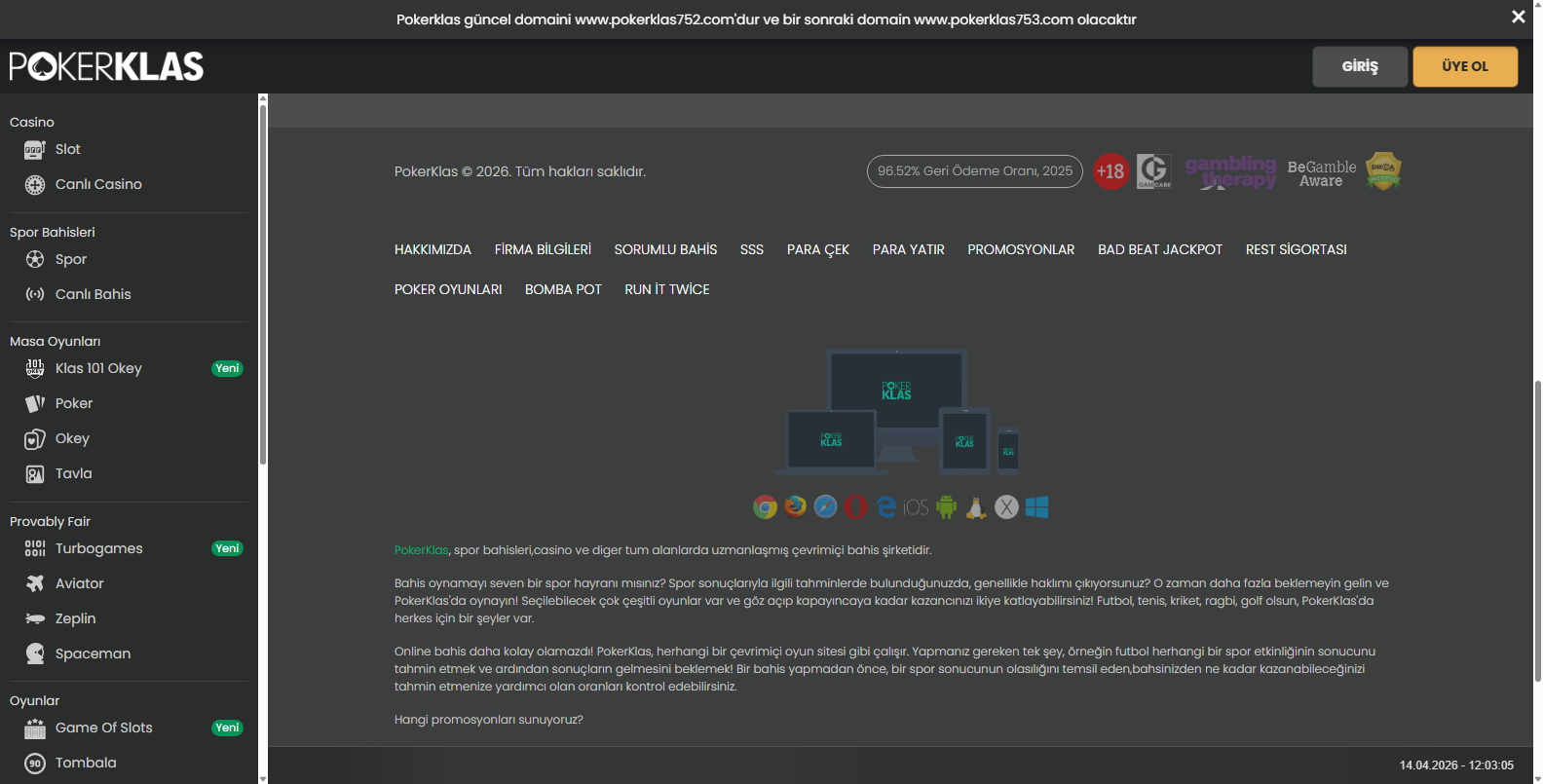Click the PokerKlas © 2026 copyright text
Image resolution: width=1543 pixels, height=784 pixels.
tap(520, 171)
